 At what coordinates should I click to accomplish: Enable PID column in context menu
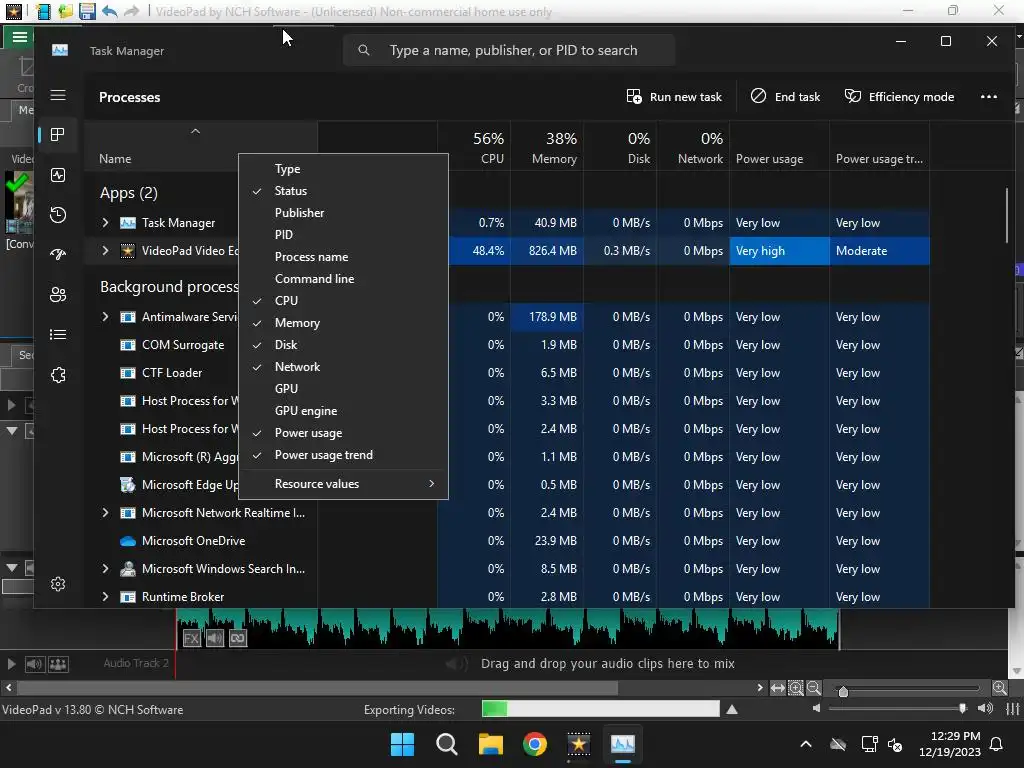point(344,234)
